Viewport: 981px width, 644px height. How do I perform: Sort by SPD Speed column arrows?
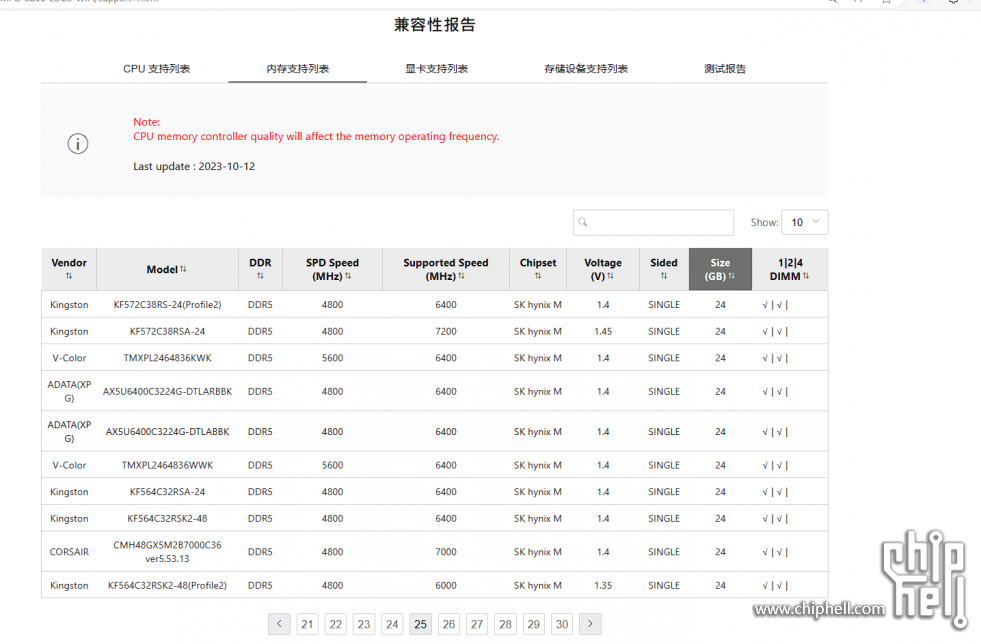(x=348, y=276)
